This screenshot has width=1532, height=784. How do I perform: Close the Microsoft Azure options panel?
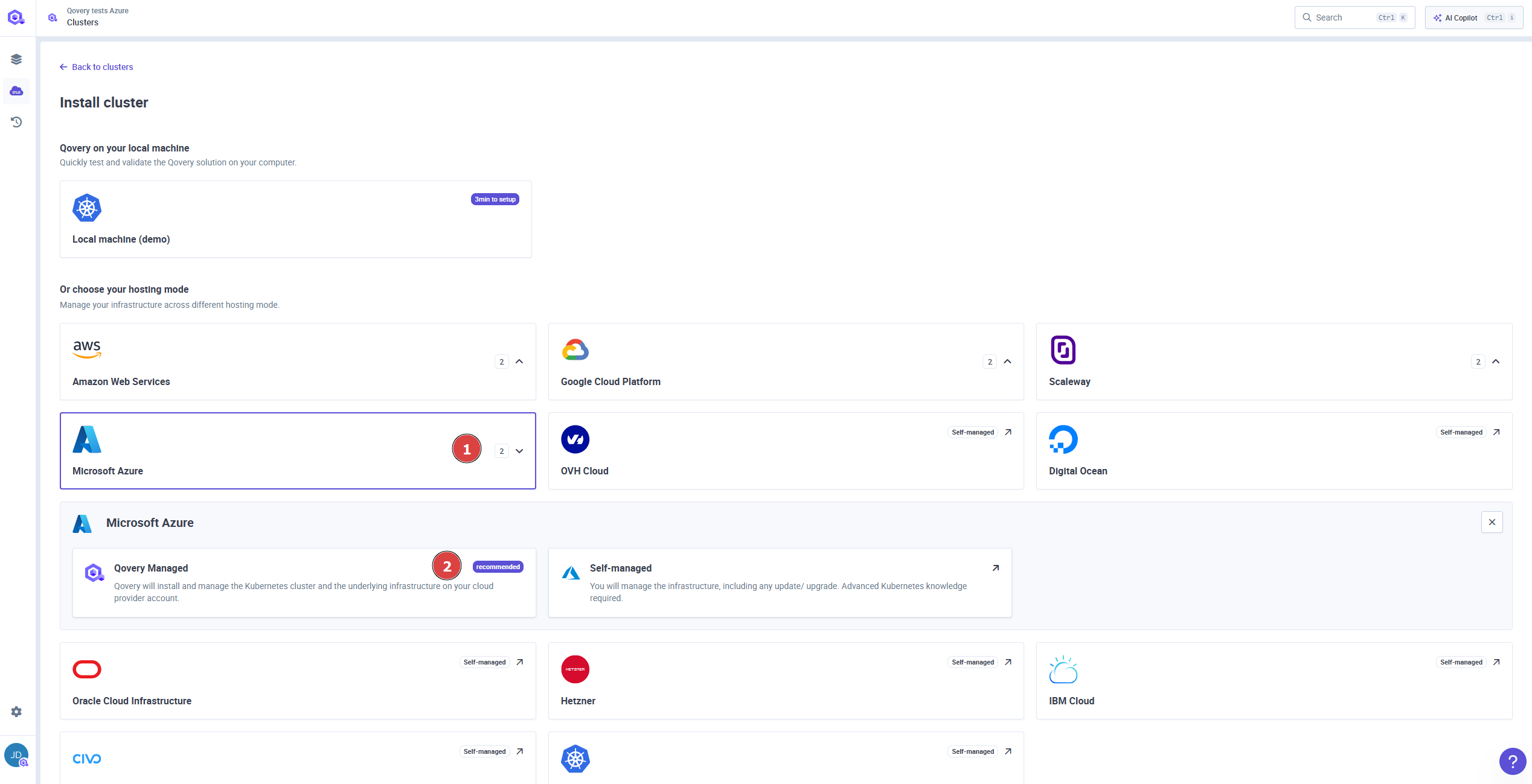click(x=1492, y=522)
